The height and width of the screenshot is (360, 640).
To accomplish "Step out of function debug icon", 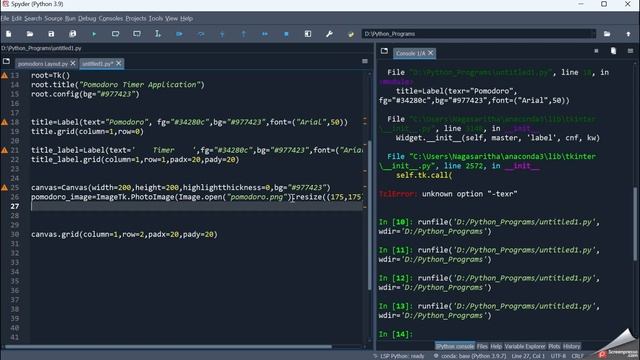I will 244,34.
